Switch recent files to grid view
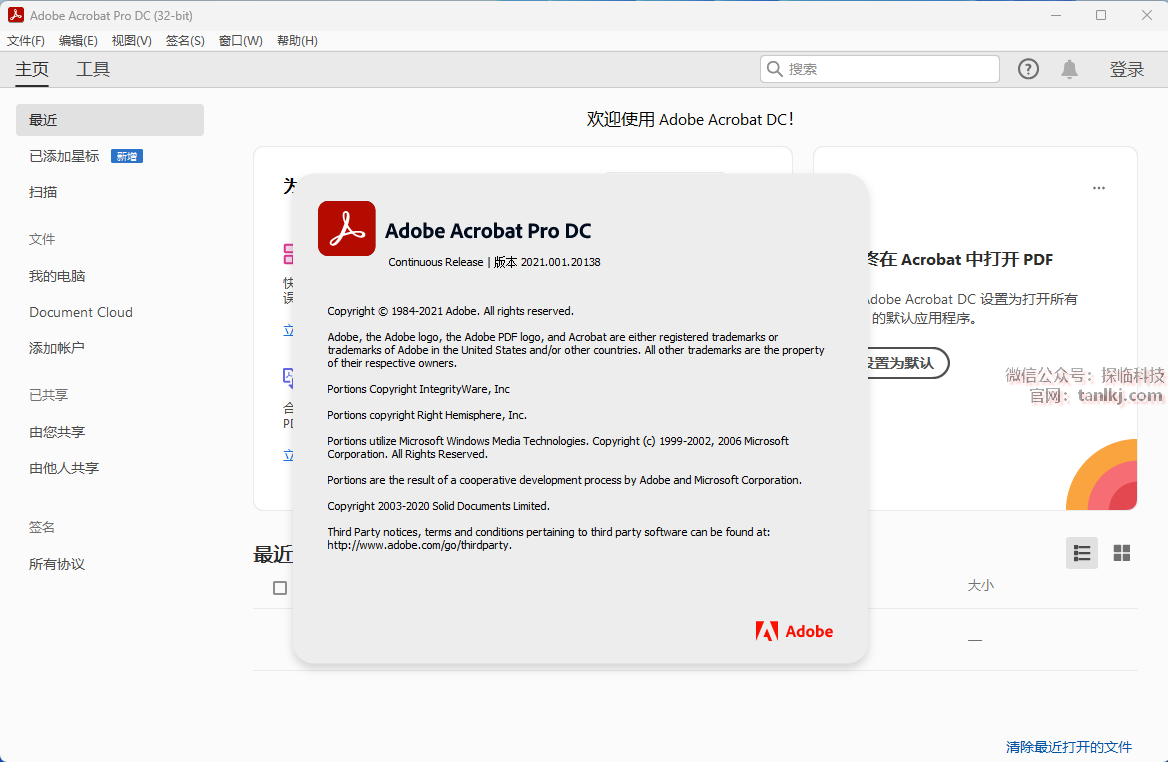 pos(1122,553)
